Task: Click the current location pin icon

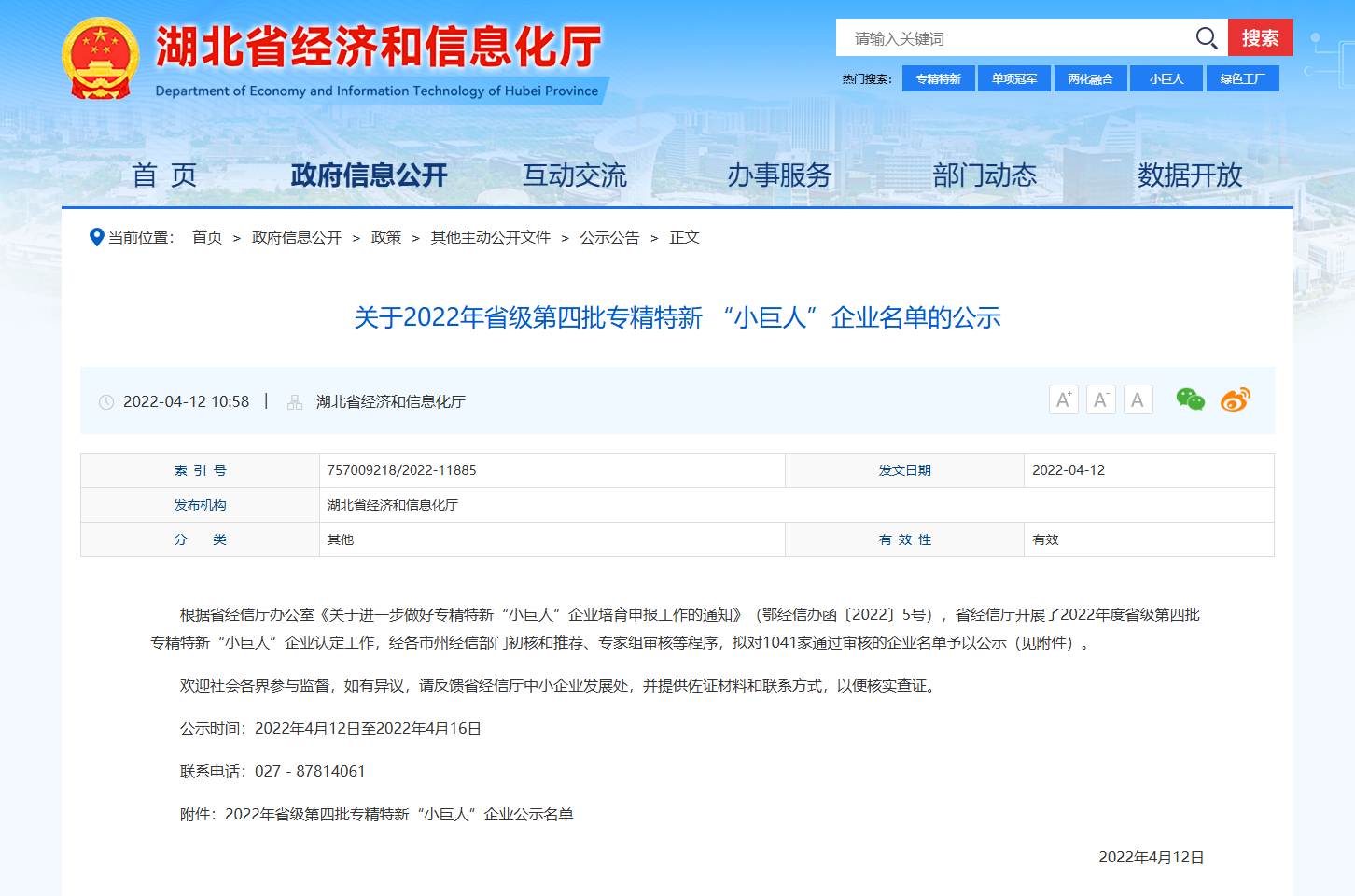Action: 96,237
